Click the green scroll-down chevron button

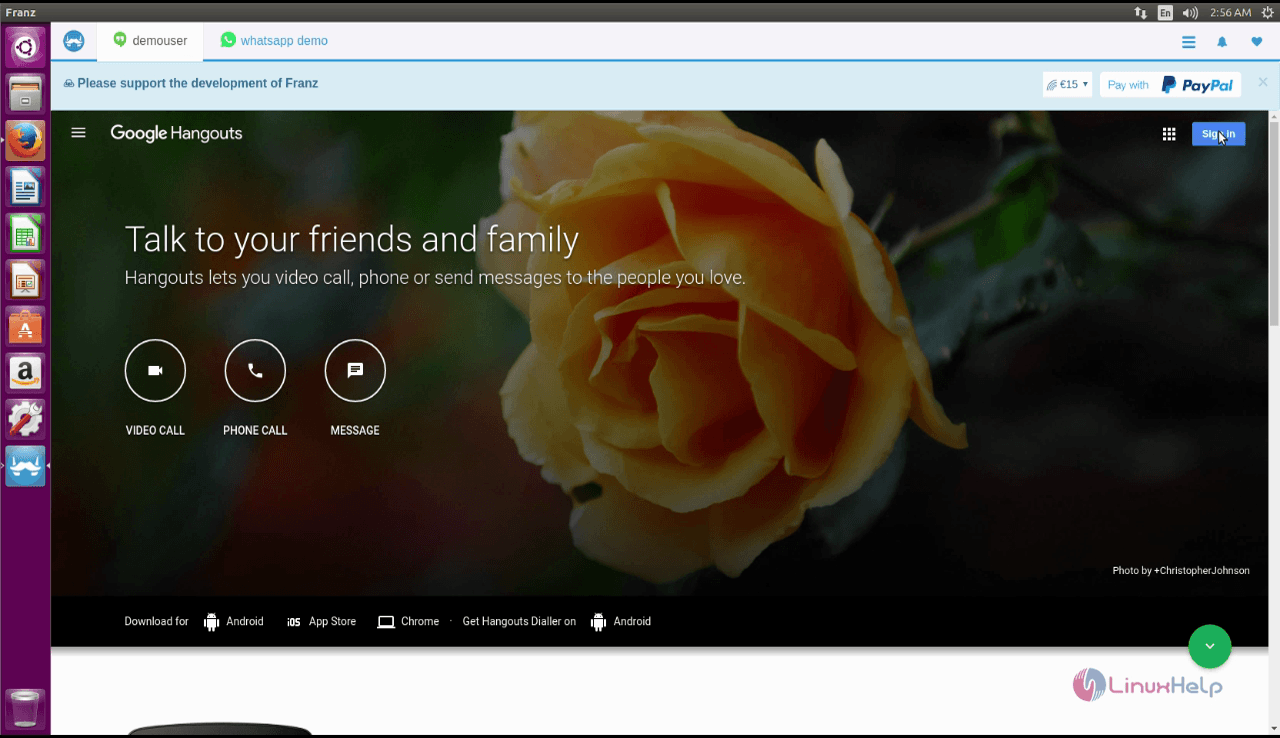[1210, 646]
